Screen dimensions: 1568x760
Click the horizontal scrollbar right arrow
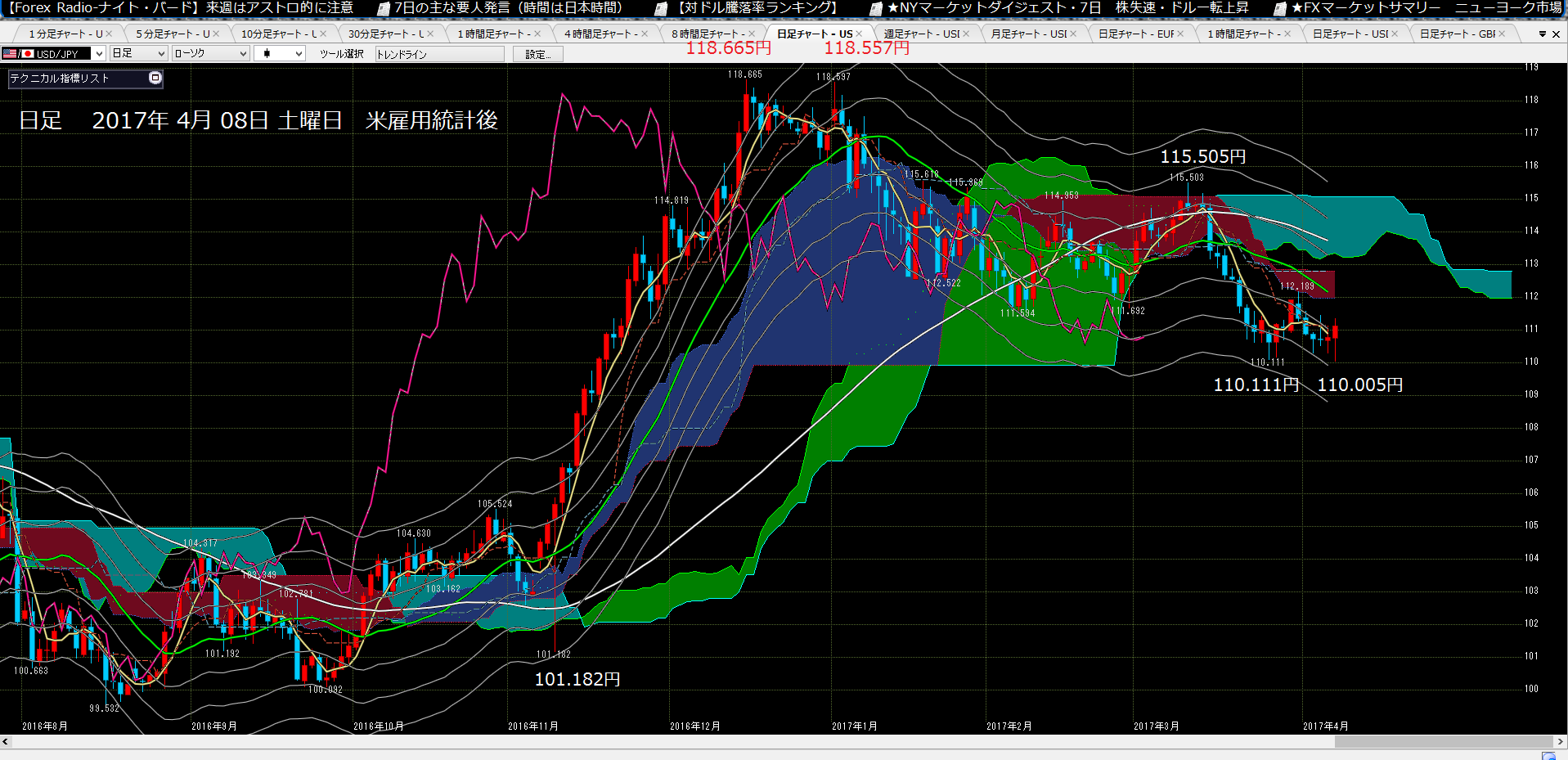[x=1561, y=742]
